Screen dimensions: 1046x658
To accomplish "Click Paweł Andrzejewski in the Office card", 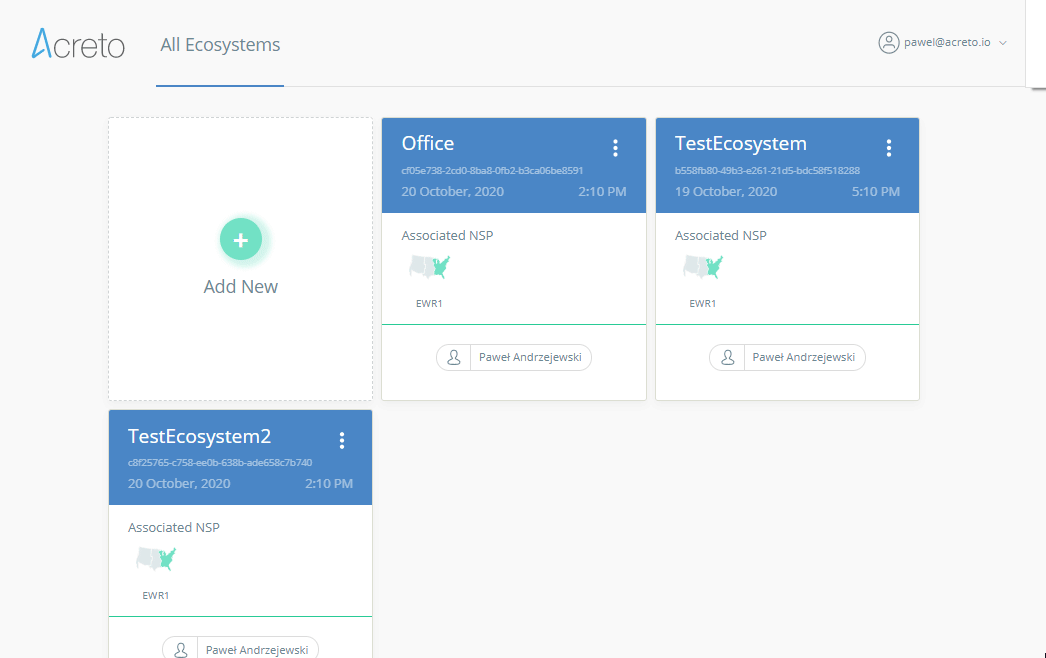I will 530,358.
